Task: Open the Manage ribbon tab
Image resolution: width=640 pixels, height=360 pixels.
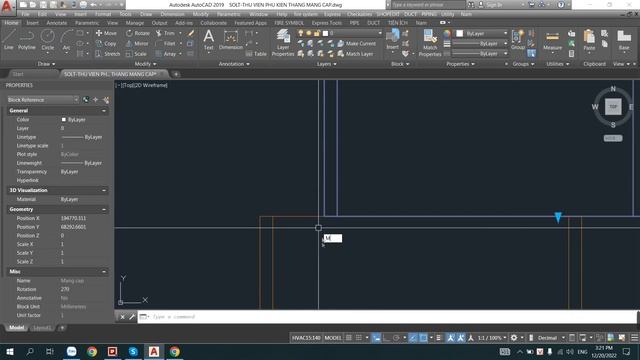Action: pyautogui.click(x=135, y=23)
